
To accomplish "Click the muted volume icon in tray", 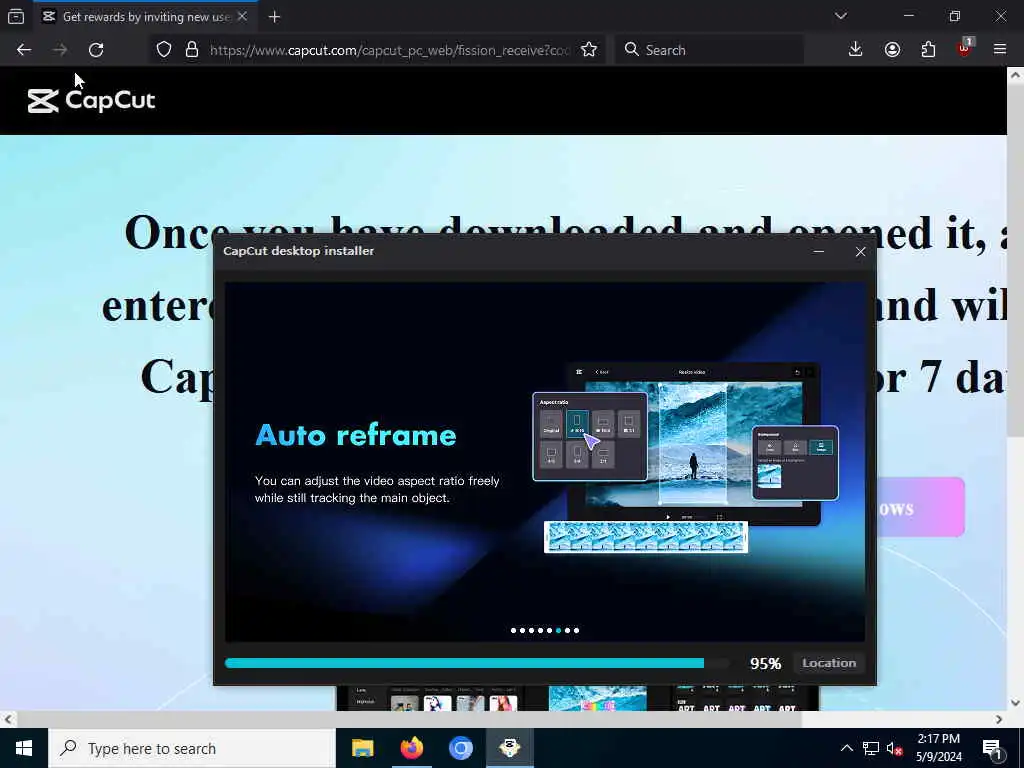I will (x=895, y=748).
